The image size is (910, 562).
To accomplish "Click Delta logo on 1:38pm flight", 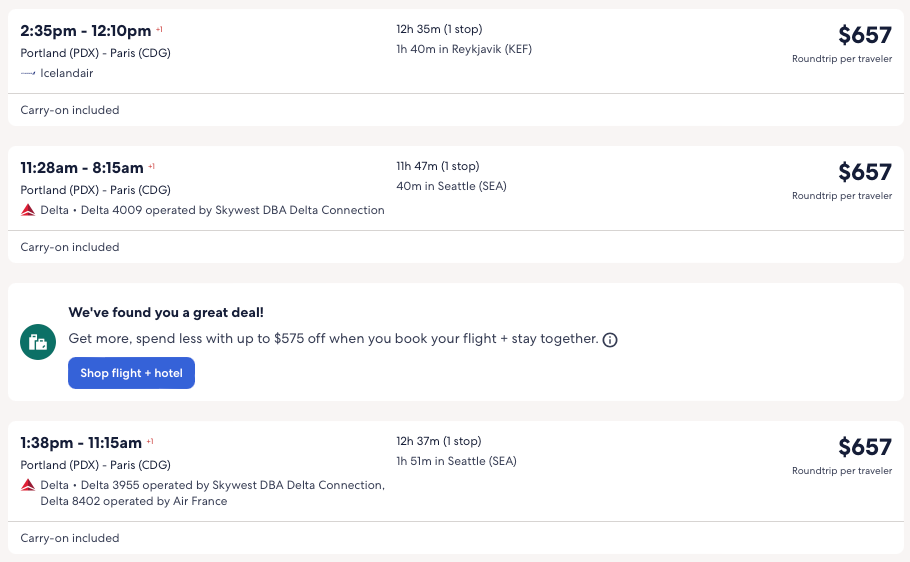I will tap(28, 485).
